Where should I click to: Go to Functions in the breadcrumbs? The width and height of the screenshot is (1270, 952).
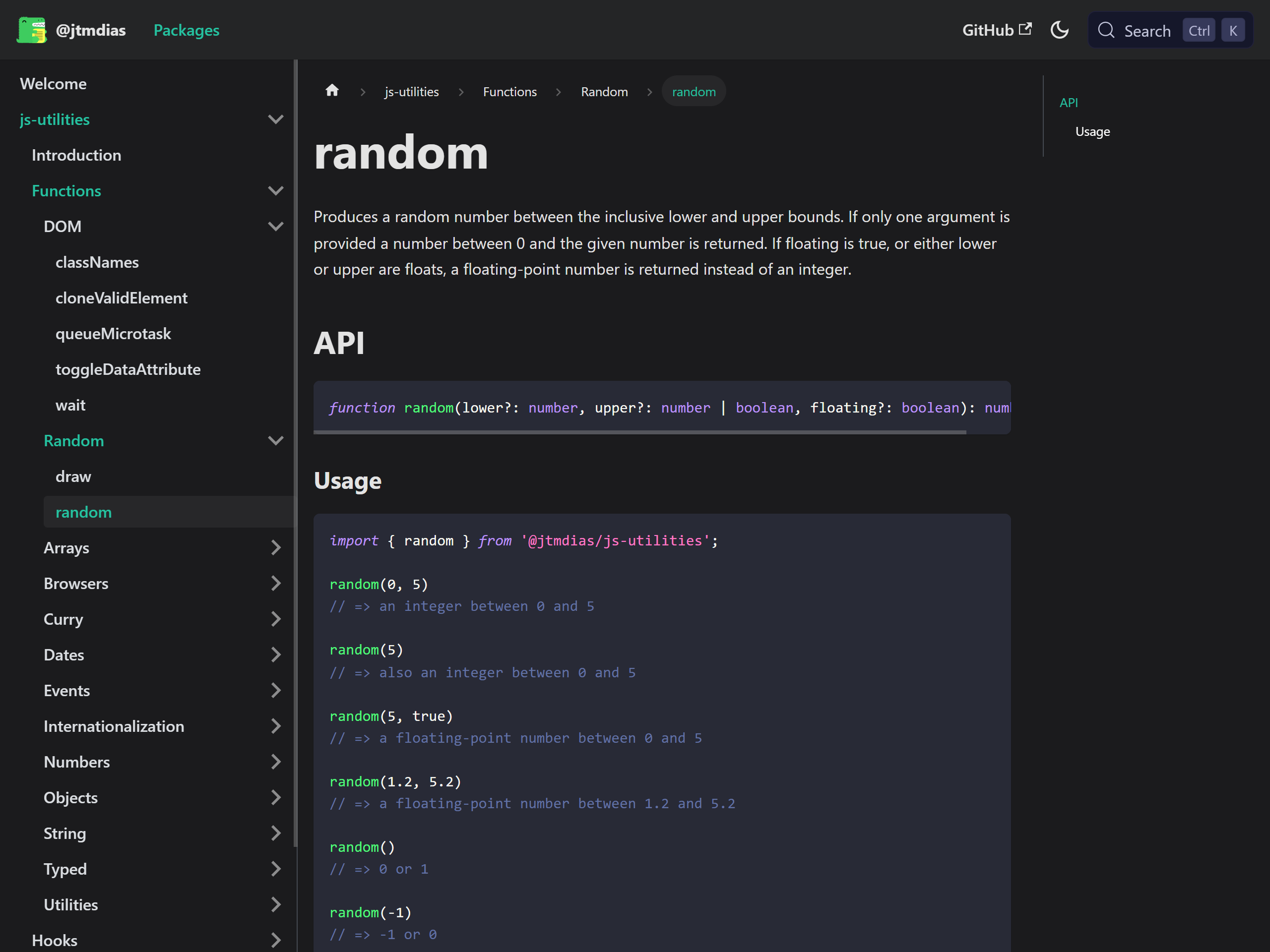[510, 91]
